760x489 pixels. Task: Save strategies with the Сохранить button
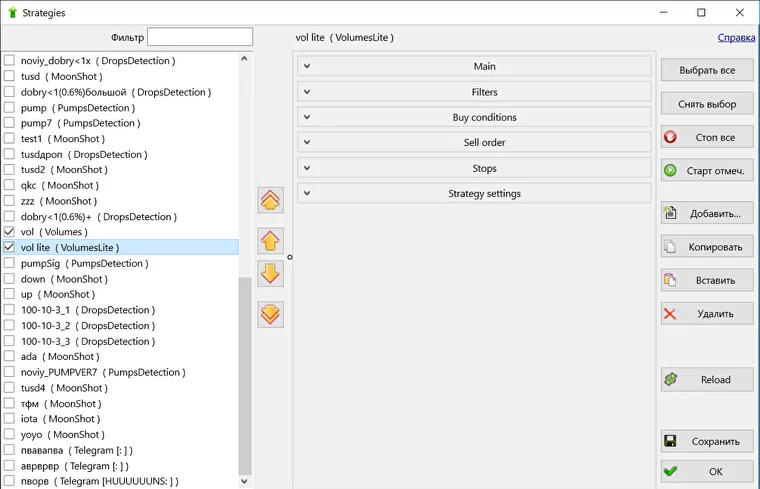(707, 441)
